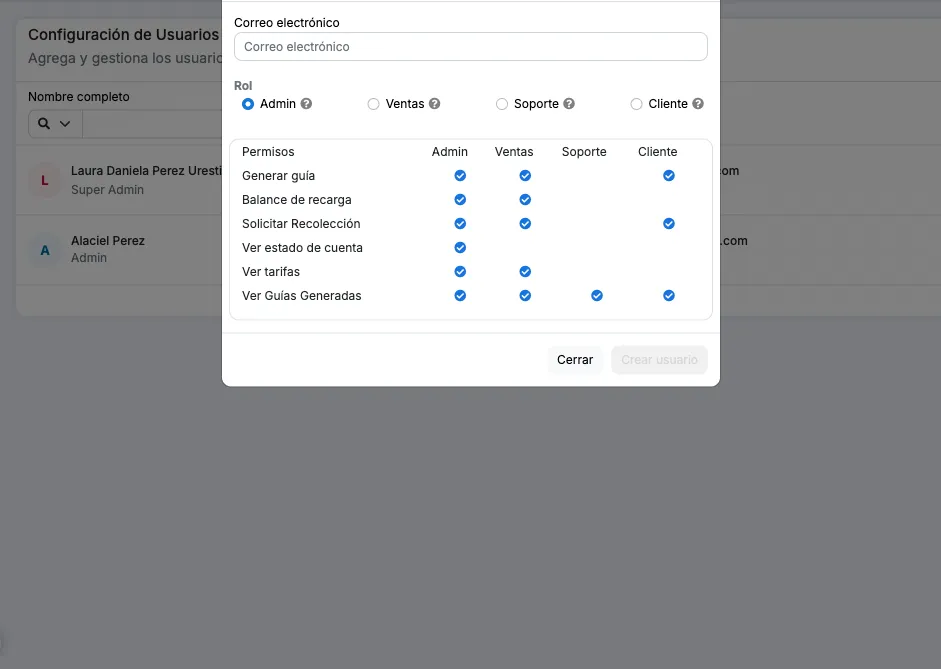Image resolution: width=941 pixels, height=669 pixels.
Task: Choose the Ventas role radio button
Action: pyautogui.click(x=373, y=104)
